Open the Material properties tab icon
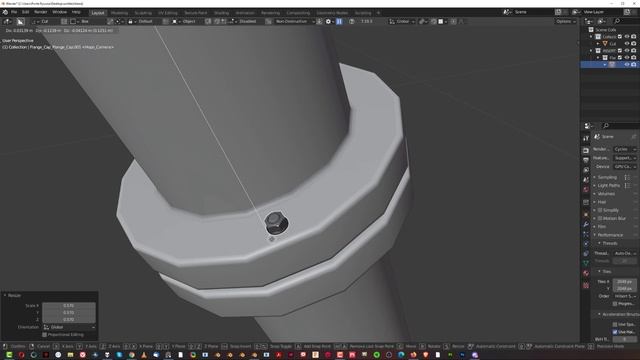 586,273
